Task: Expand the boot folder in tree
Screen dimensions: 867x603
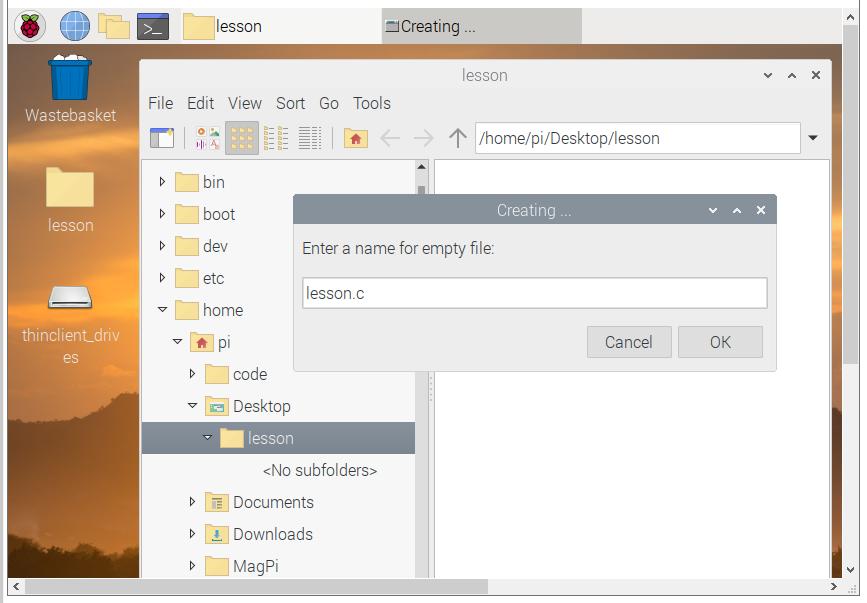Action: point(162,213)
